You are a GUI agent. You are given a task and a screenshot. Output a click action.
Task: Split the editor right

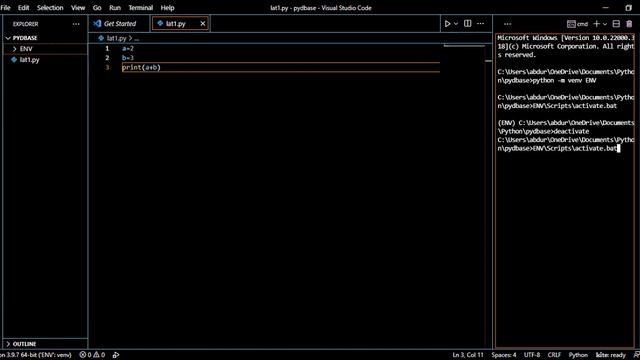pos(468,24)
